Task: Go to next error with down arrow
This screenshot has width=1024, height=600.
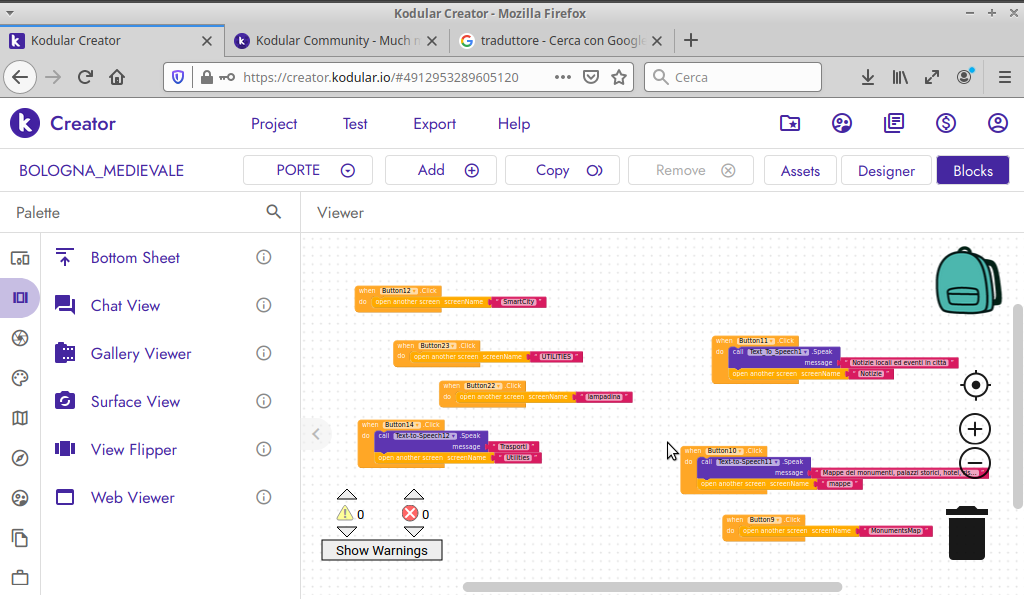Action: 413,531
